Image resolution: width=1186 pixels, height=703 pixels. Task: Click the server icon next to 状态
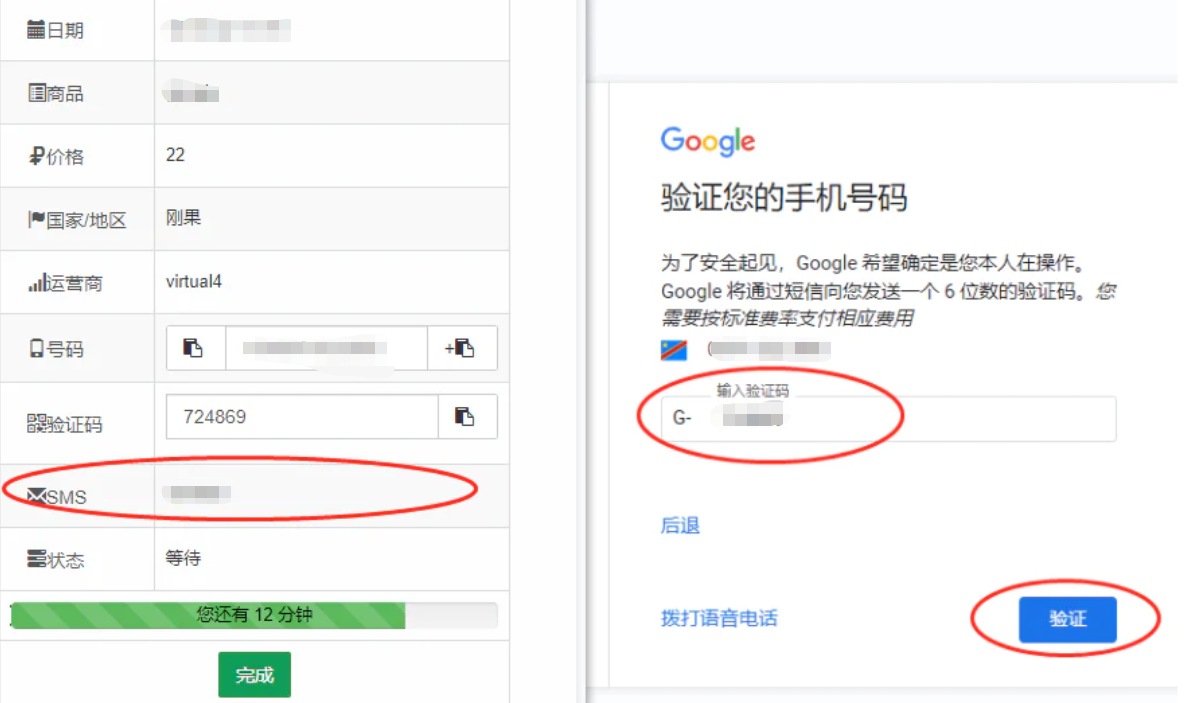point(36,559)
